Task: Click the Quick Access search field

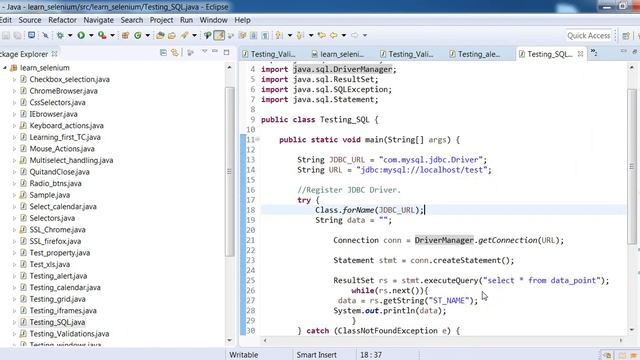Action: coord(588,36)
